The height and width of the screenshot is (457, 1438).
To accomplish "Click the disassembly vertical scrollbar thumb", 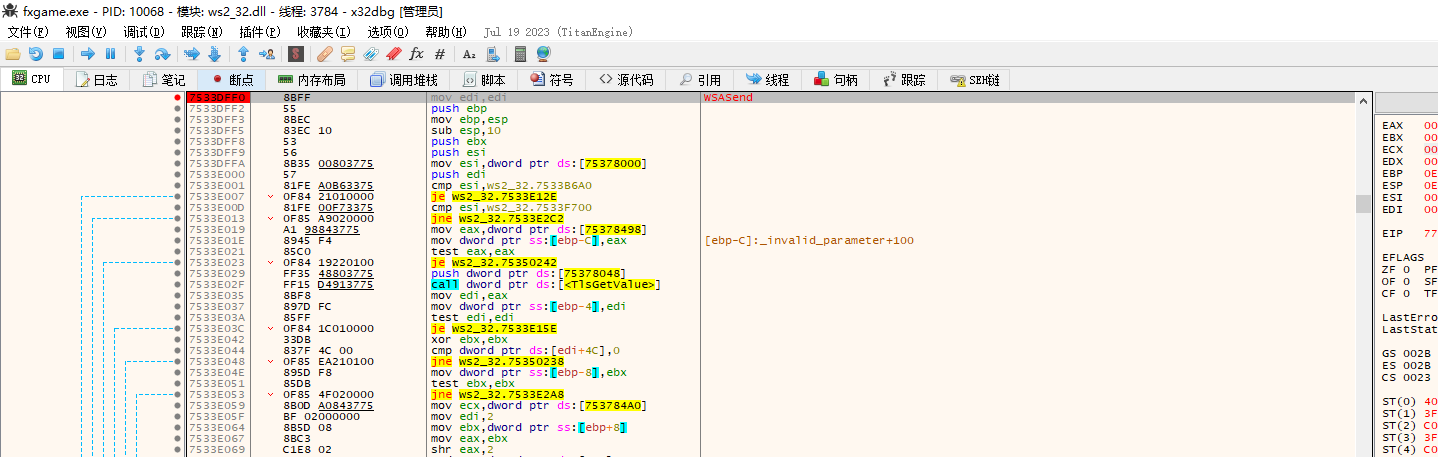I will point(1362,204).
